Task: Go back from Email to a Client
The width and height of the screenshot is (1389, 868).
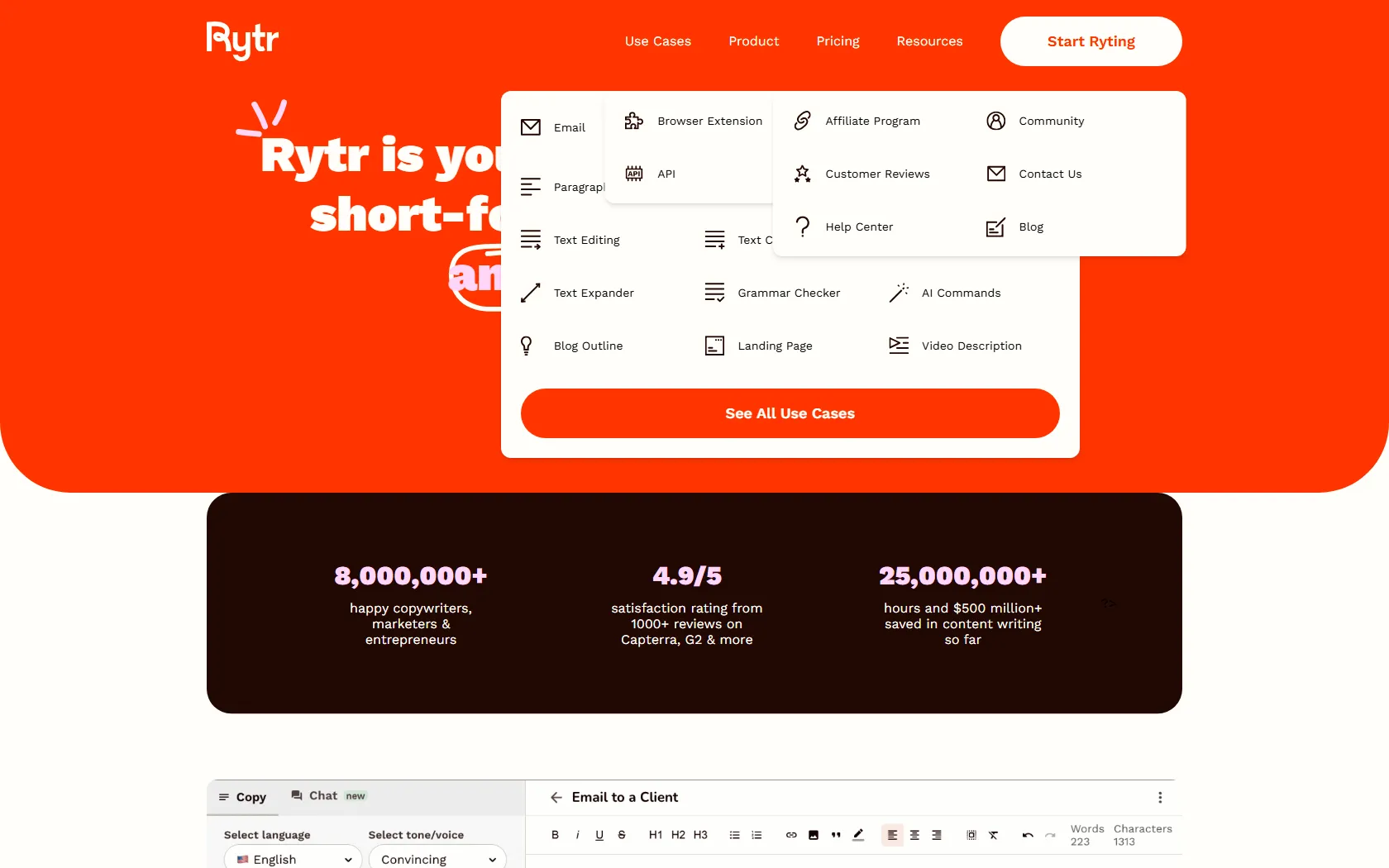Action: point(556,797)
